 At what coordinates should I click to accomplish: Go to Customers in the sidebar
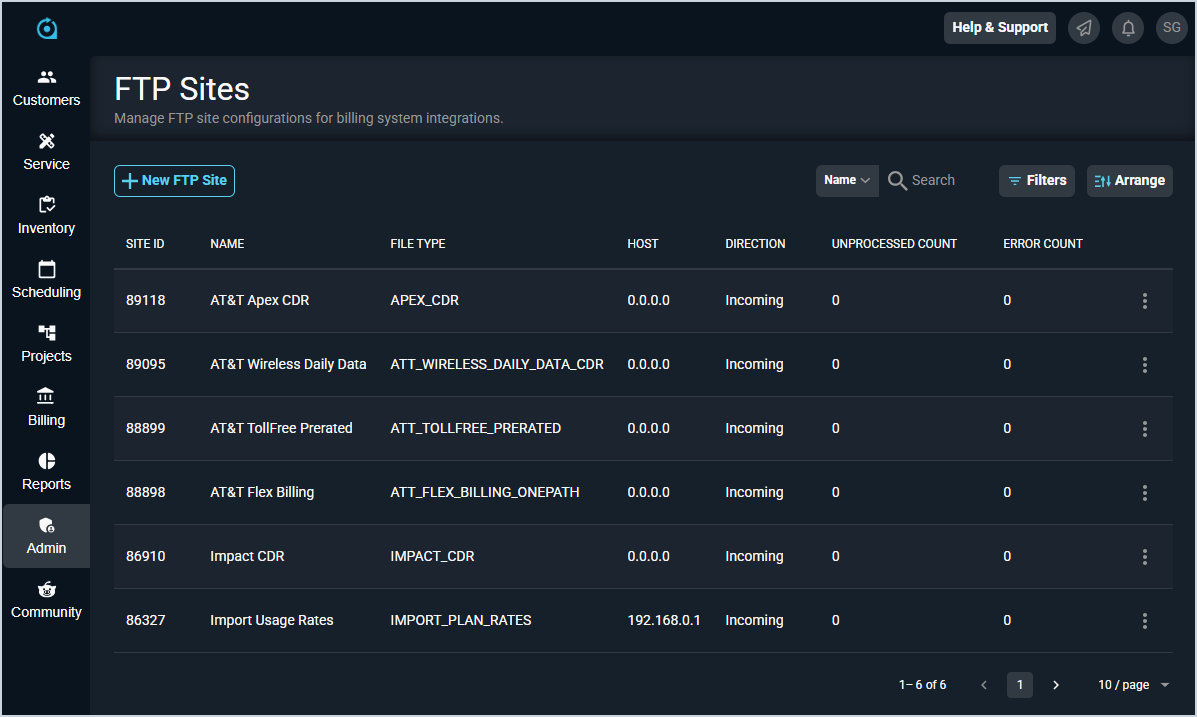[46, 88]
